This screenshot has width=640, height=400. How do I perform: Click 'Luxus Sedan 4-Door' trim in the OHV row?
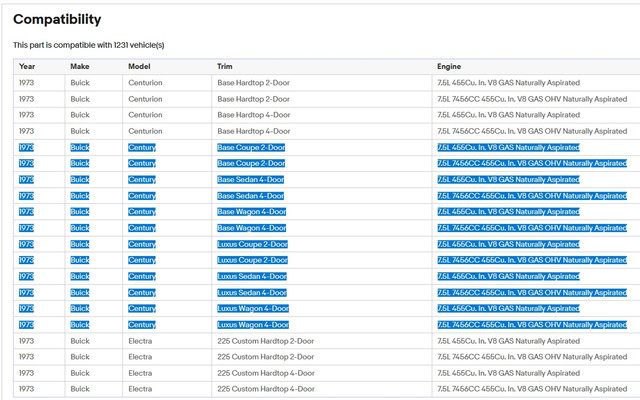tap(252, 293)
